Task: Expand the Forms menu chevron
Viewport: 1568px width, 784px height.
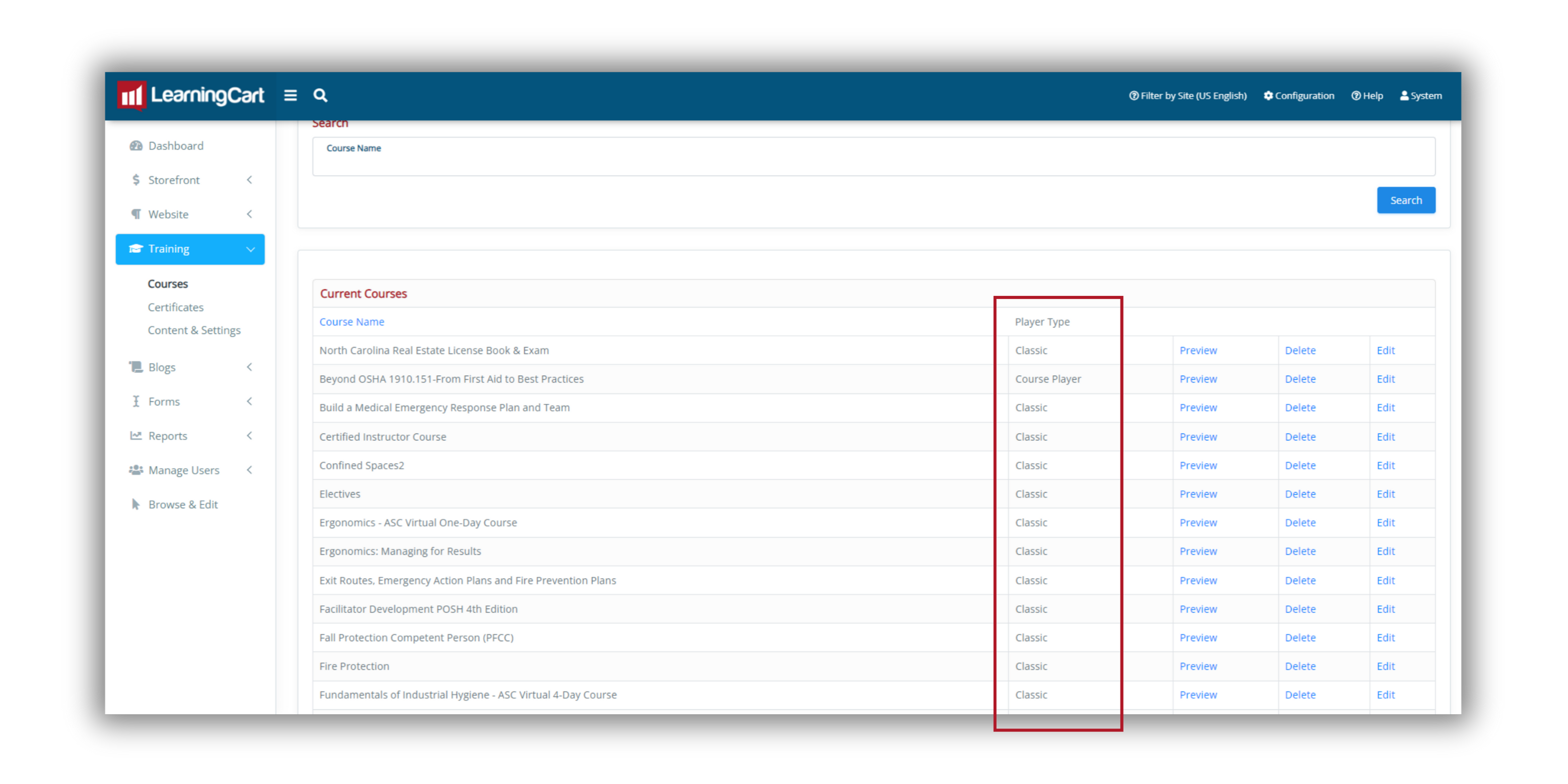Action: pyautogui.click(x=249, y=401)
